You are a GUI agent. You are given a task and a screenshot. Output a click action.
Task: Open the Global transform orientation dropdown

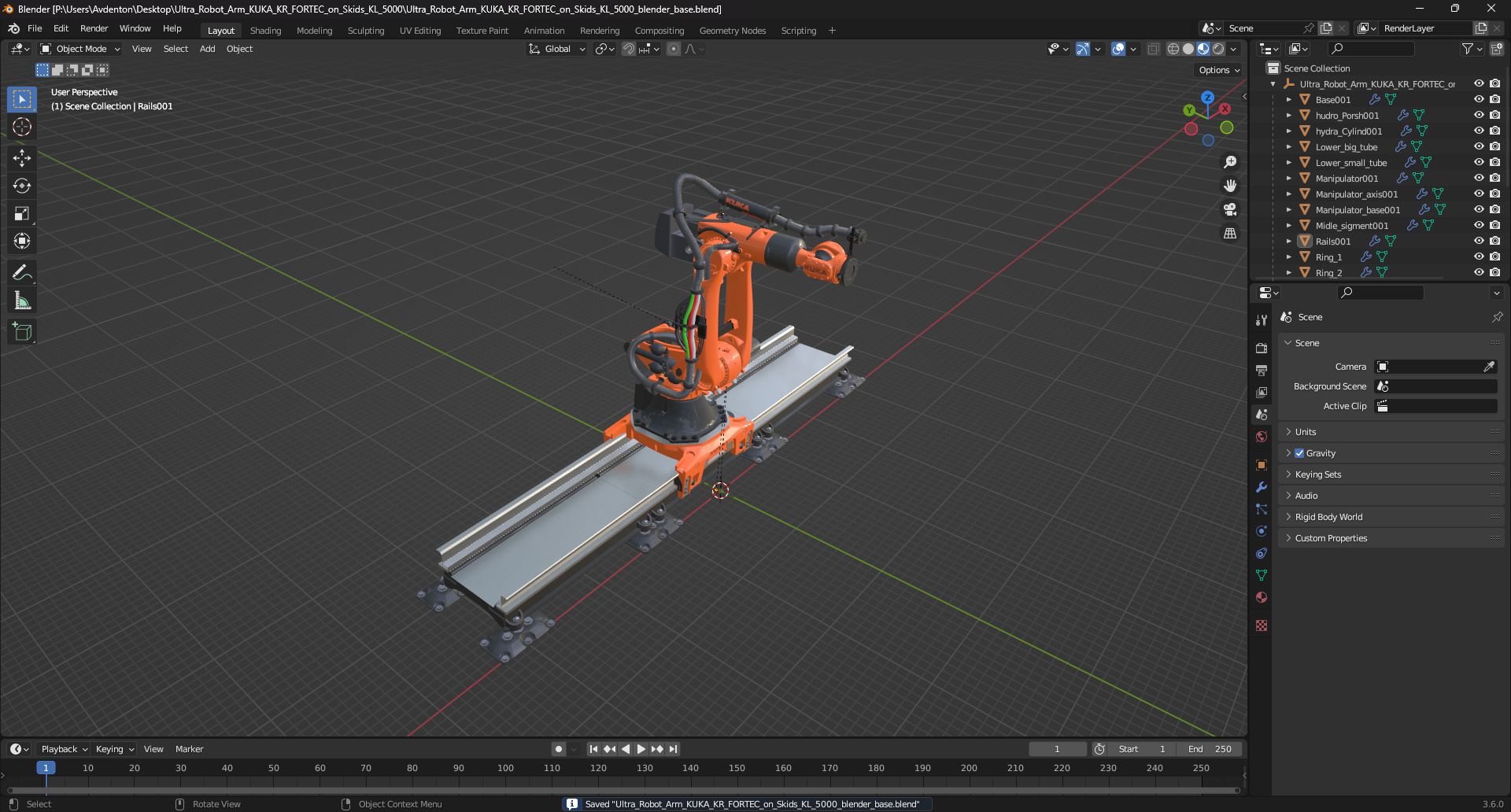(x=557, y=49)
